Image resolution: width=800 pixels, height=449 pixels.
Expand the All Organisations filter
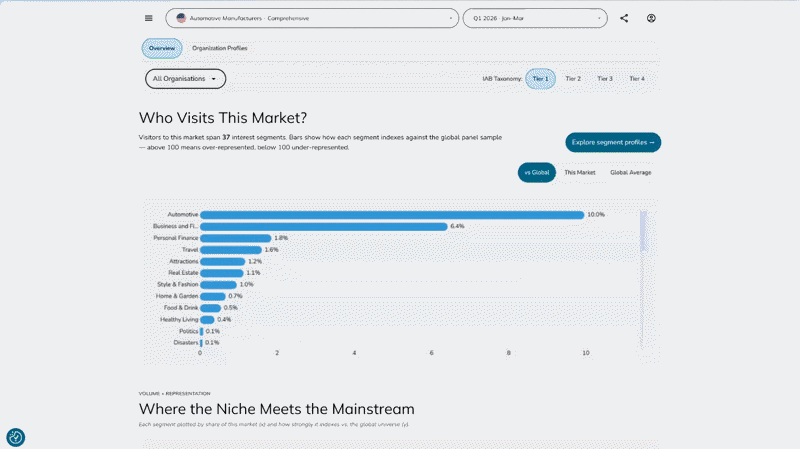click(x=185, y=79)
